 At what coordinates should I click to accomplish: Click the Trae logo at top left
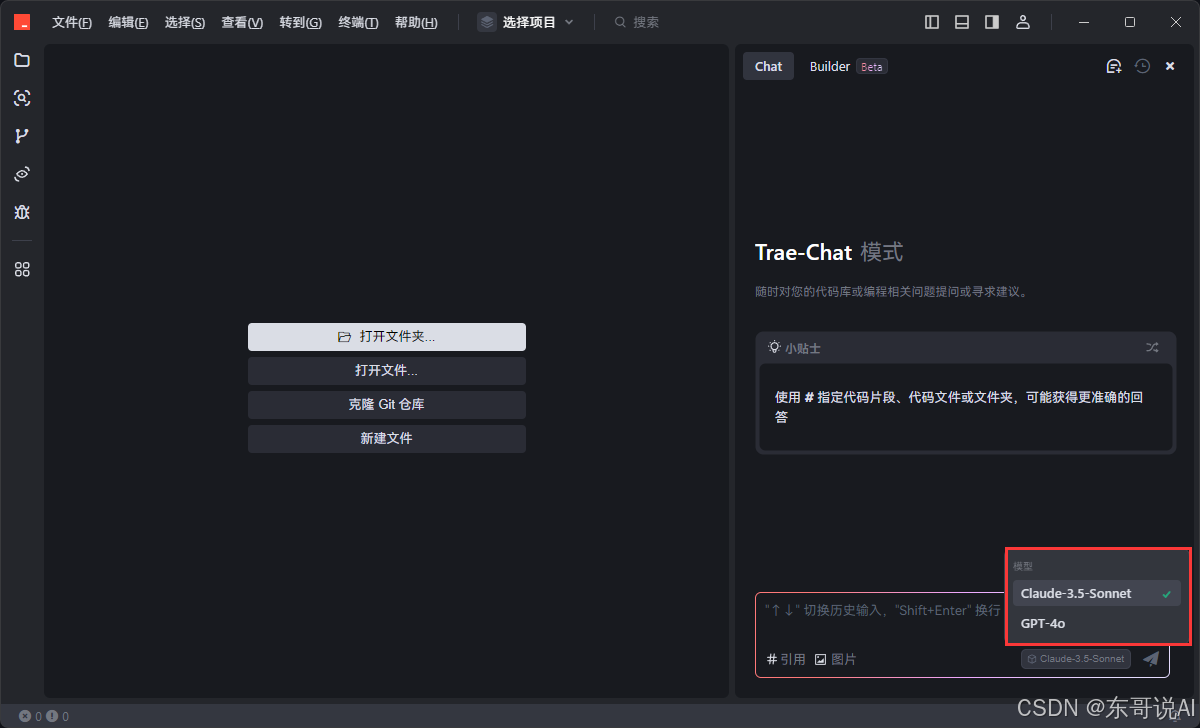22,22
